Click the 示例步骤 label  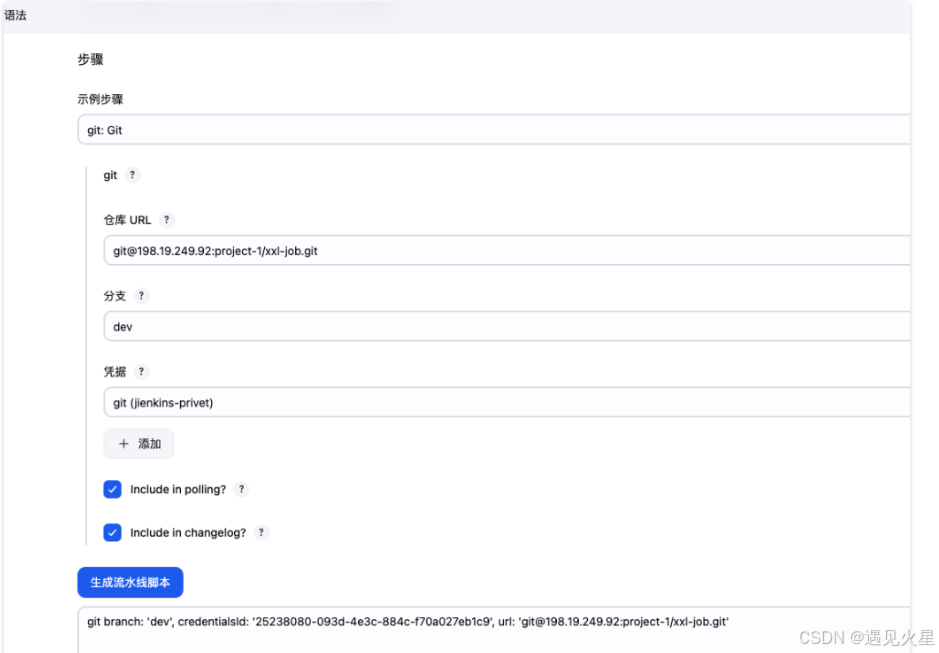click(x=100, y=99)
